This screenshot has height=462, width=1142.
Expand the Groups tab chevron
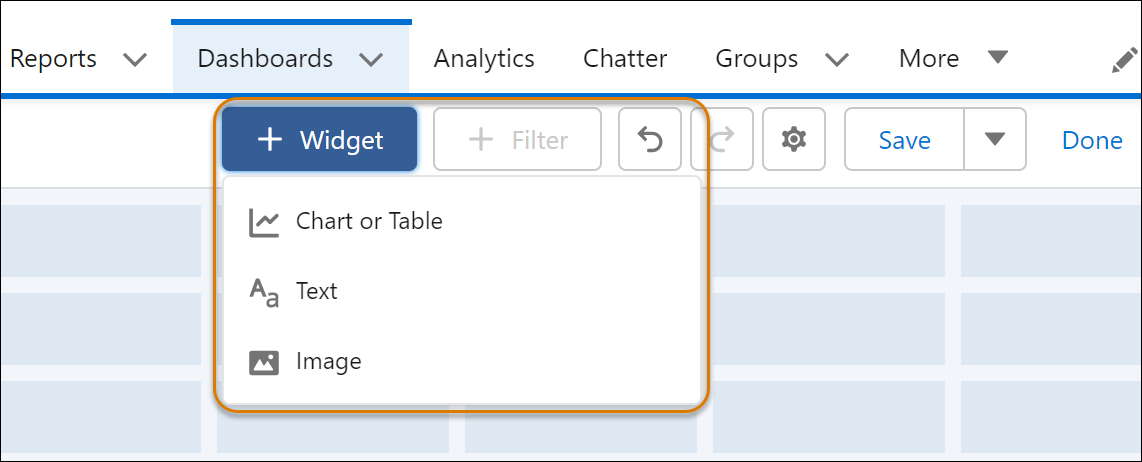click(x=837, y=60)
